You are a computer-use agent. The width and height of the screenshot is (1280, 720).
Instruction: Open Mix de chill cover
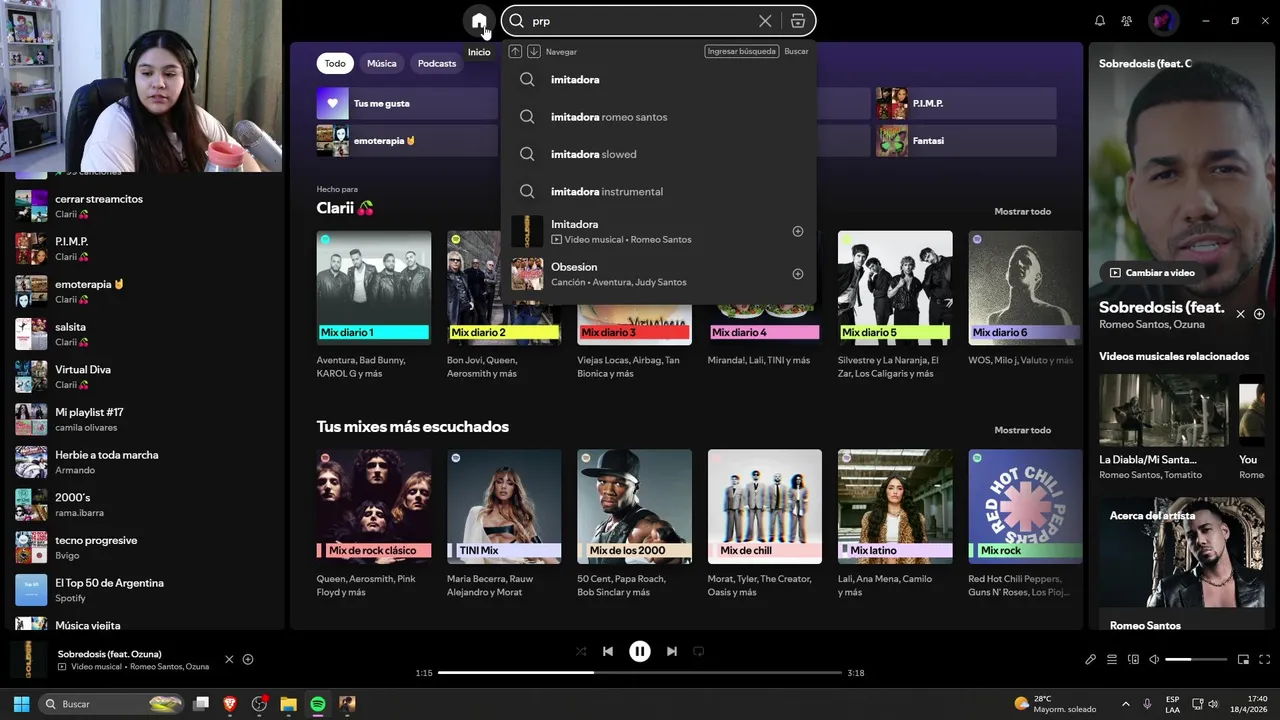point(765,506)
